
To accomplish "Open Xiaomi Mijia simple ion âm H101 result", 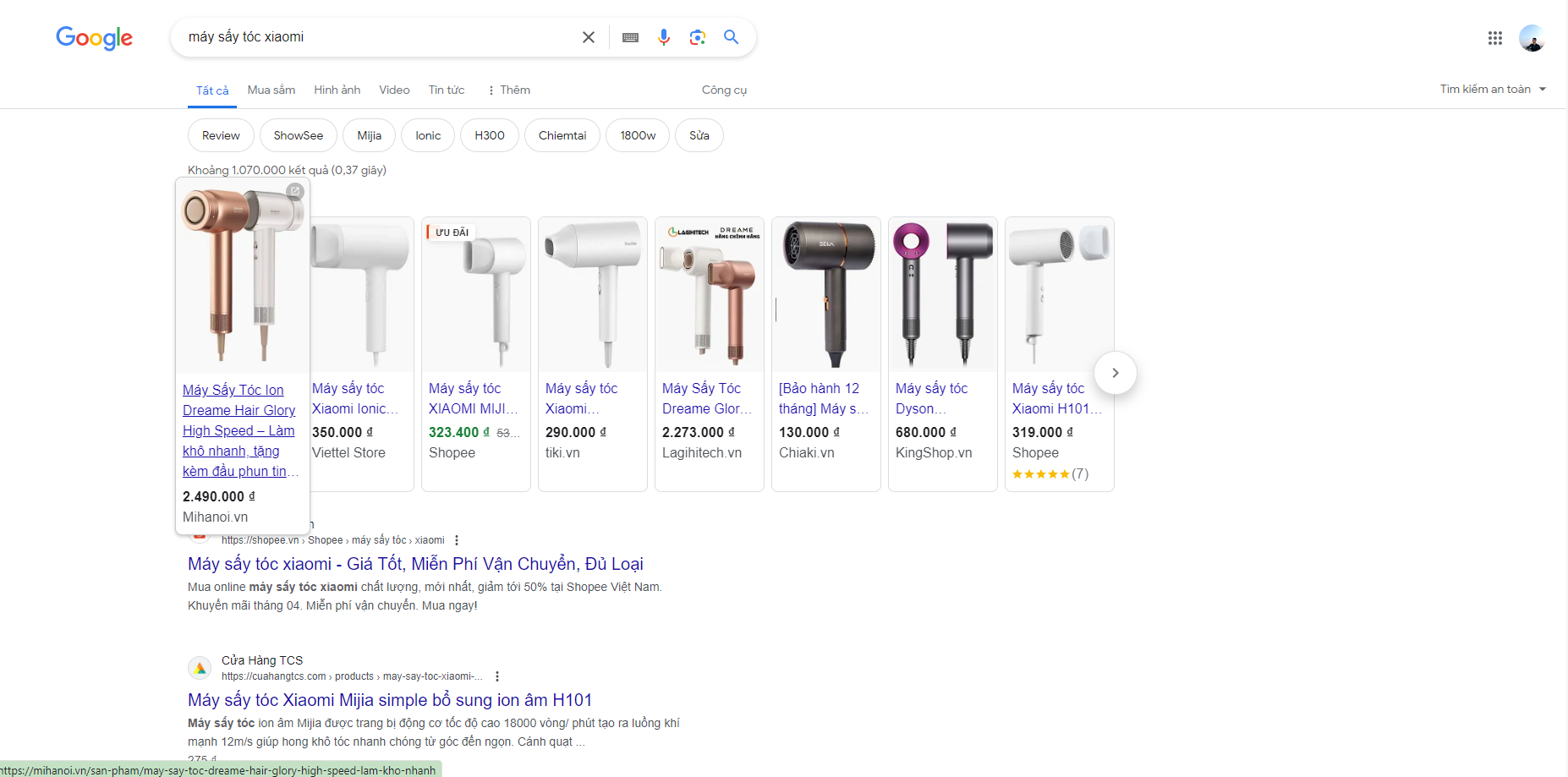I will (390, 700).
